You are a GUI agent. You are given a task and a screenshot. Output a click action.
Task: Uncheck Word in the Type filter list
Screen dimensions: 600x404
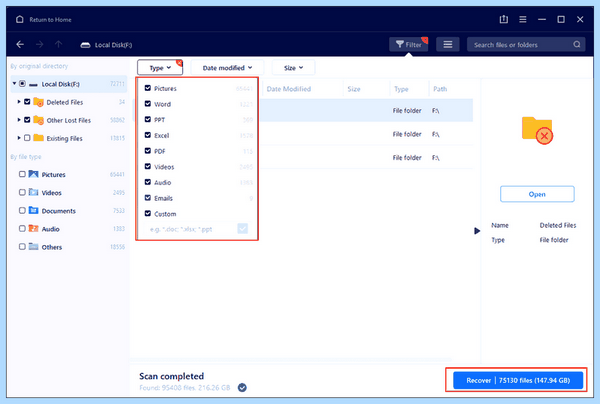[148, 104]
